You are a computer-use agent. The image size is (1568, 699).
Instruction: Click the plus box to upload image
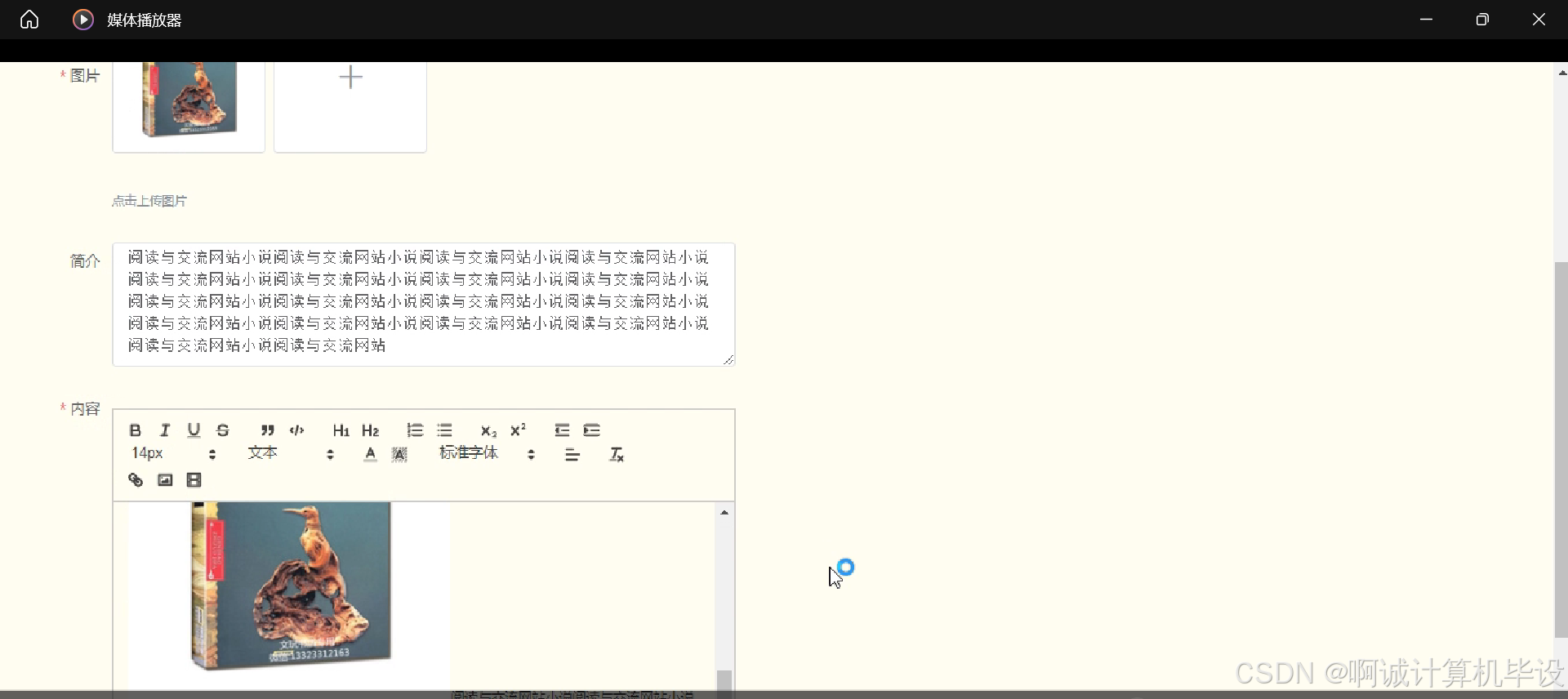[350, 106]
